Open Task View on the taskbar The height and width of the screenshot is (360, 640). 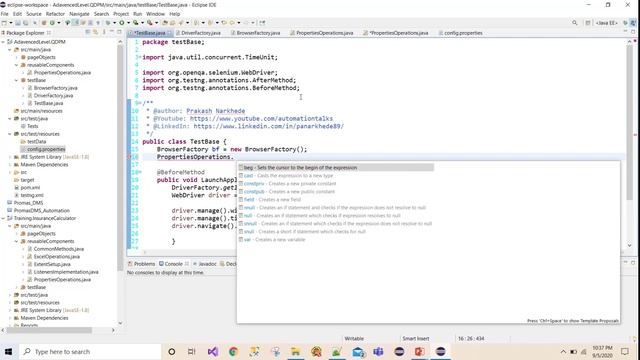tap(192, 351)
